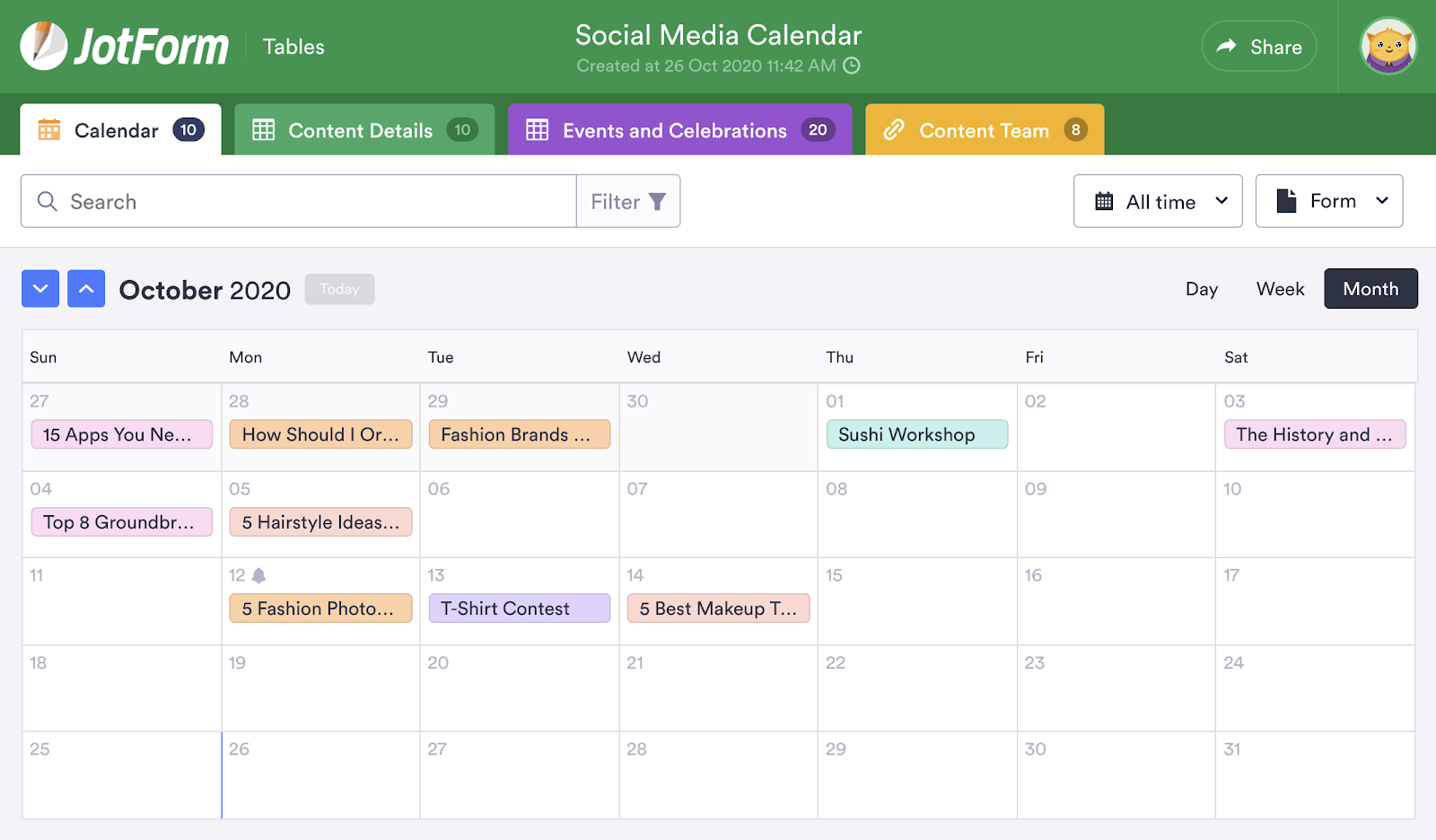
Task: Click the Today button
Action: coord(339,289)
